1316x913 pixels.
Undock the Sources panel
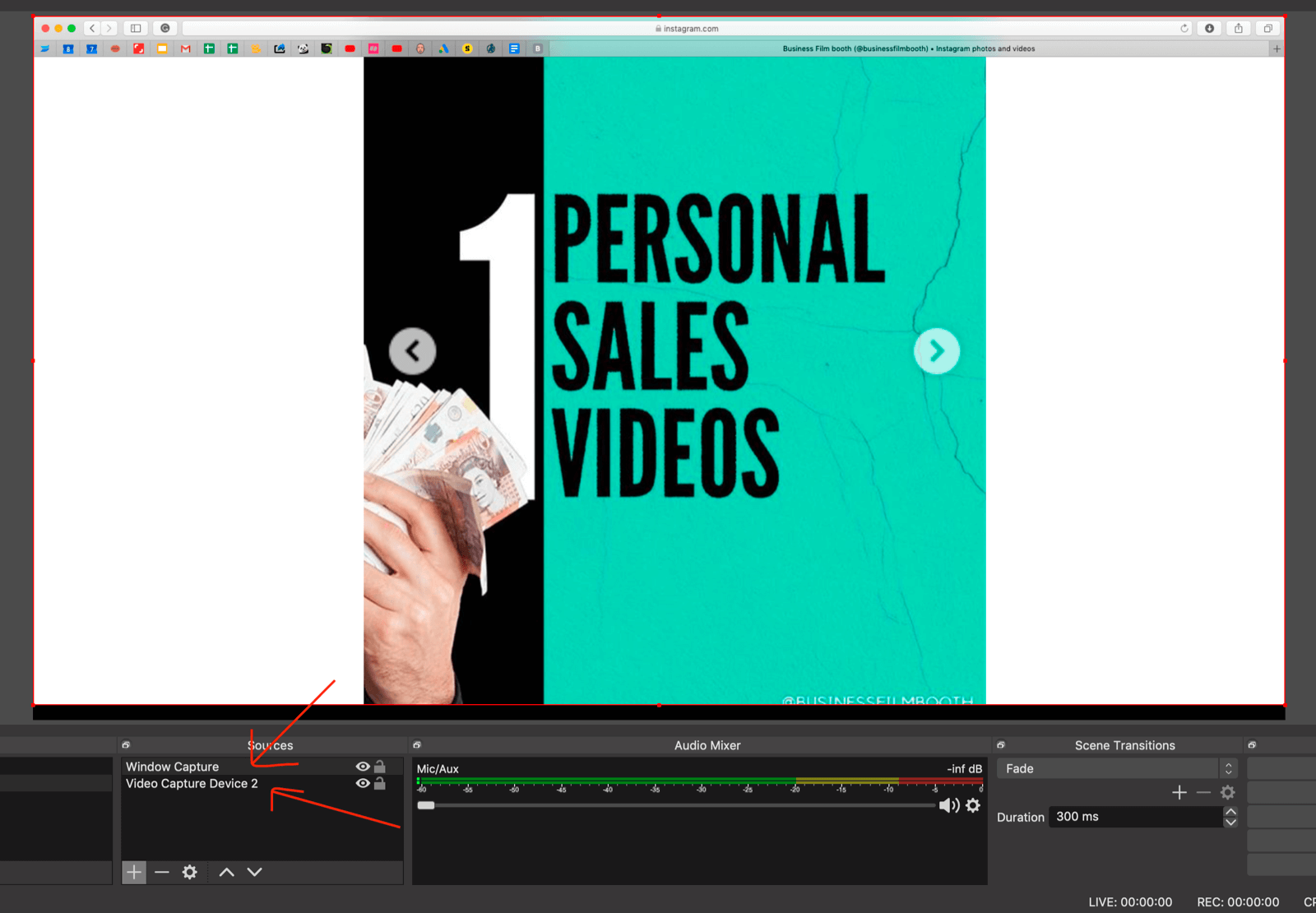coord(126,745)
